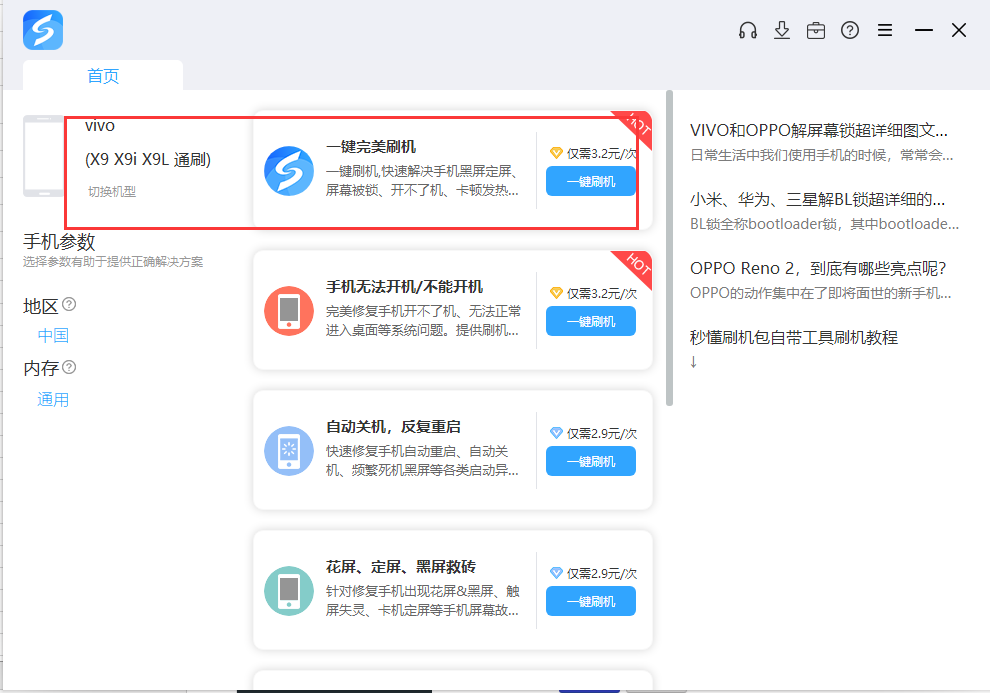
Task: Open the toolbox briefcase icon
Action: tap(816, 30)
